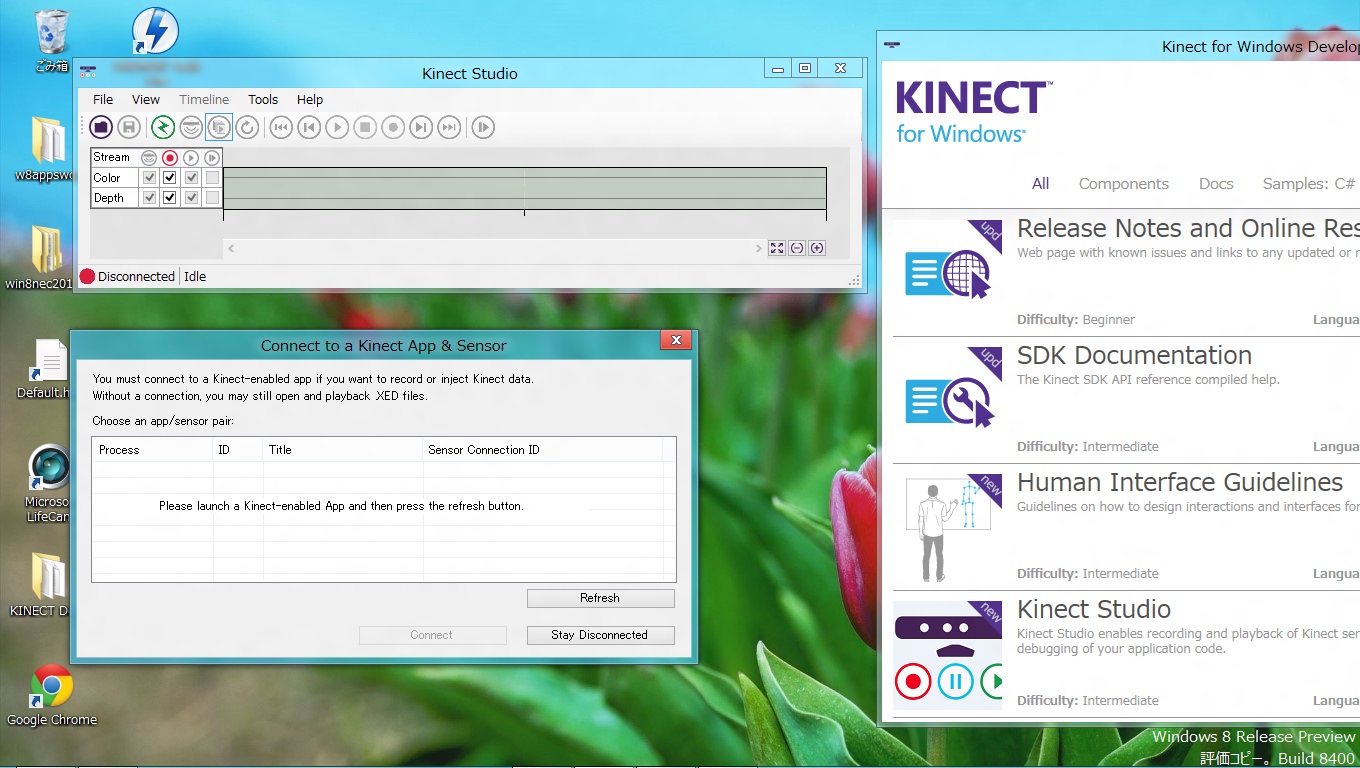Viewport: 1360px width, 768px height.
Task: Close the Connect to a Kinect App dialog
Action: click(676, 341)
